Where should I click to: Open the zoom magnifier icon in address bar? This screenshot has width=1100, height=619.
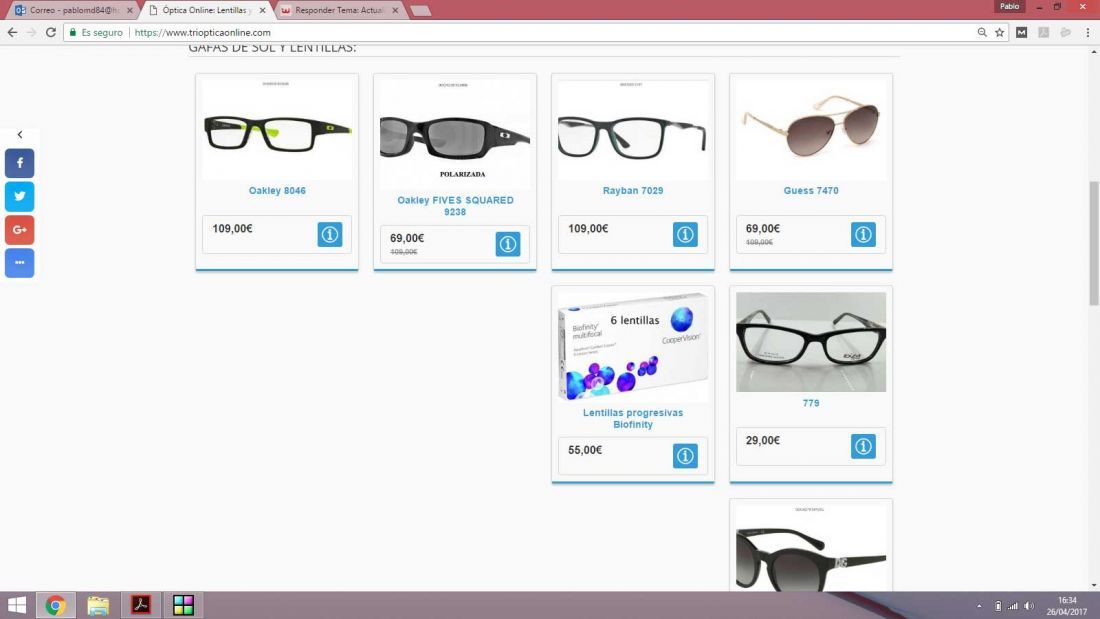click(982, 32)
